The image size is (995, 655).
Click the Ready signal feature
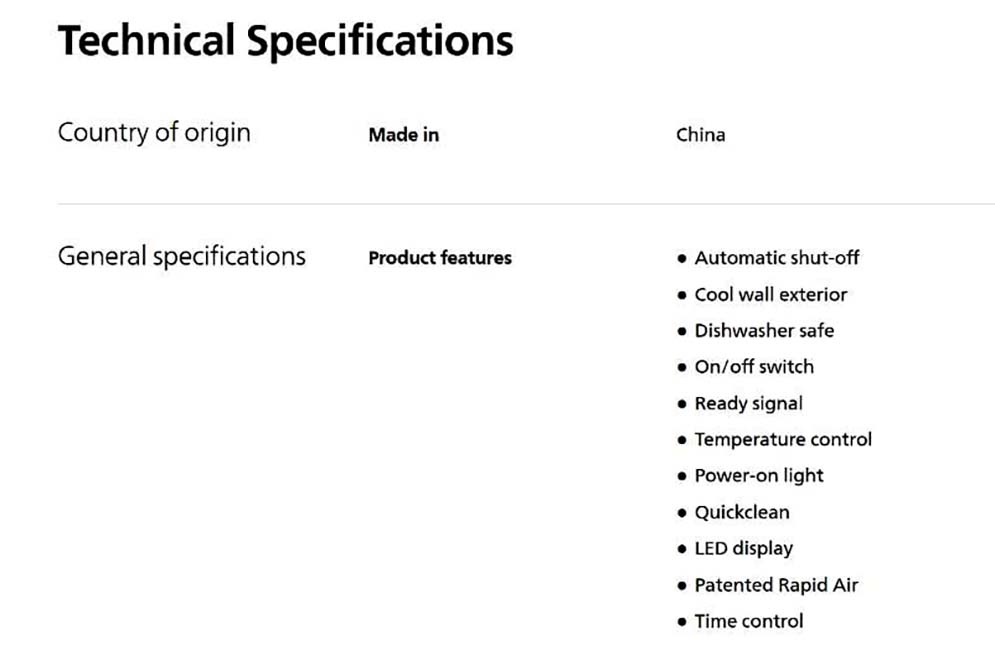(748, 404)
